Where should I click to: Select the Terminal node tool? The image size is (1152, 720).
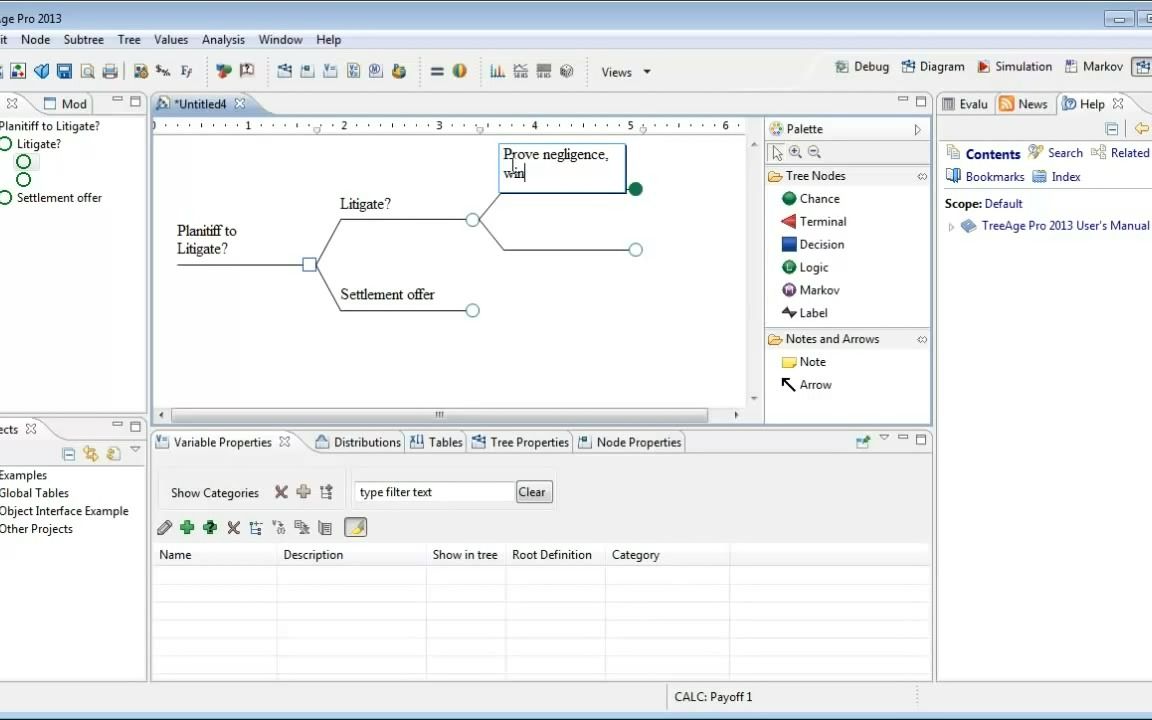tap(819, 221)
